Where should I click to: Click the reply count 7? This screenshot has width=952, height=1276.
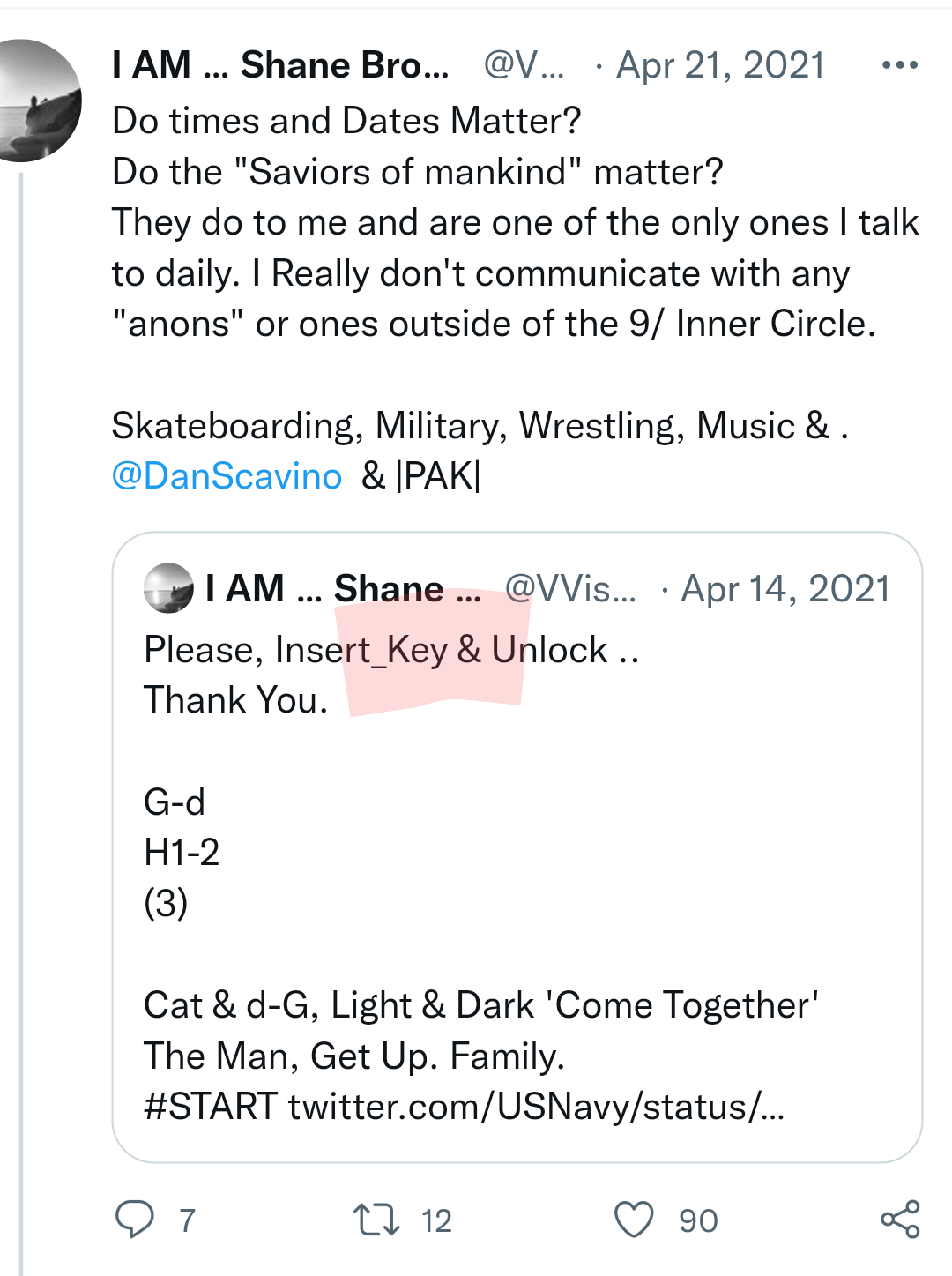[187, 1220]
